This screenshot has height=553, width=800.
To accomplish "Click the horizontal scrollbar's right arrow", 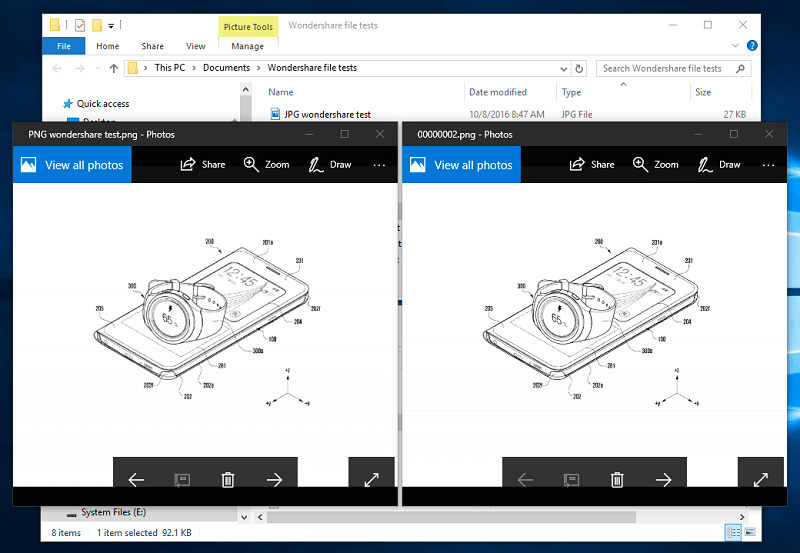I will (x=742, y=517).
